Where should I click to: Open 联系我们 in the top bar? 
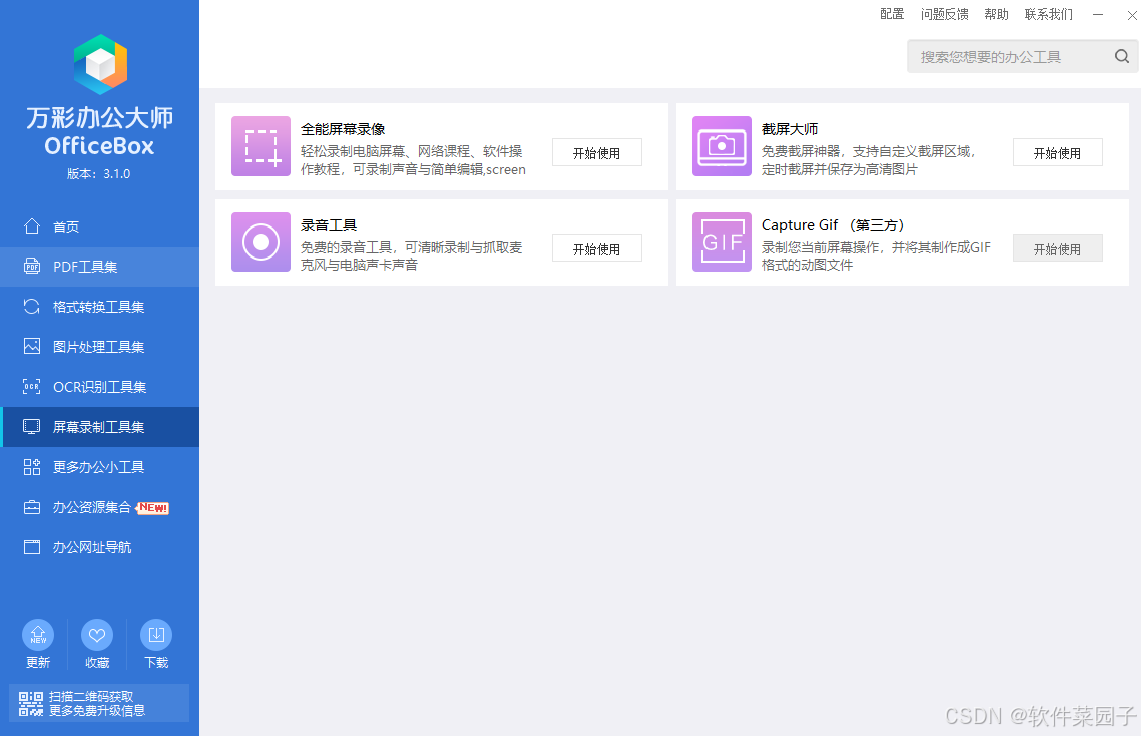point(1049,14)
